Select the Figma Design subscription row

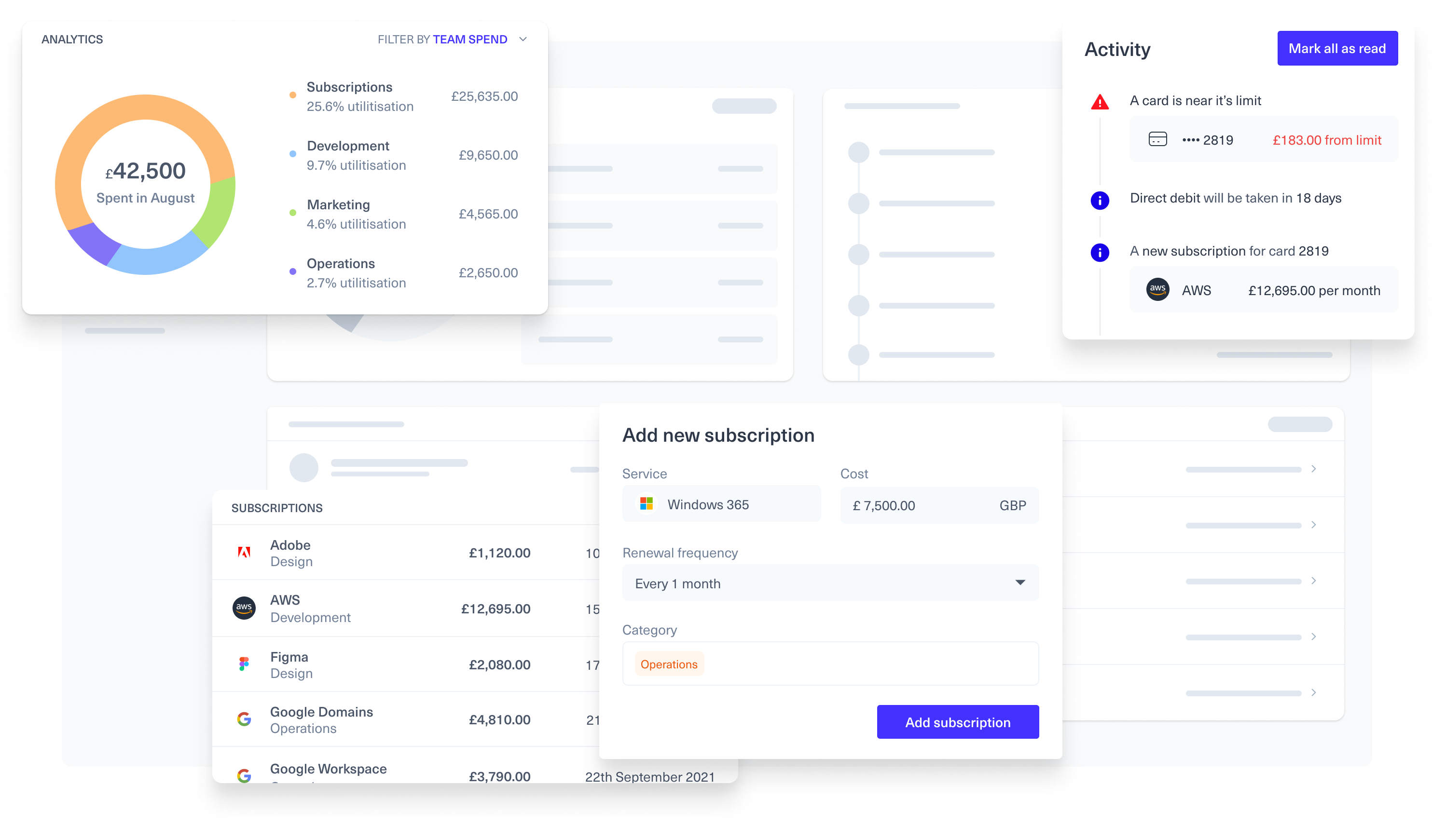[x=406, y=664]
